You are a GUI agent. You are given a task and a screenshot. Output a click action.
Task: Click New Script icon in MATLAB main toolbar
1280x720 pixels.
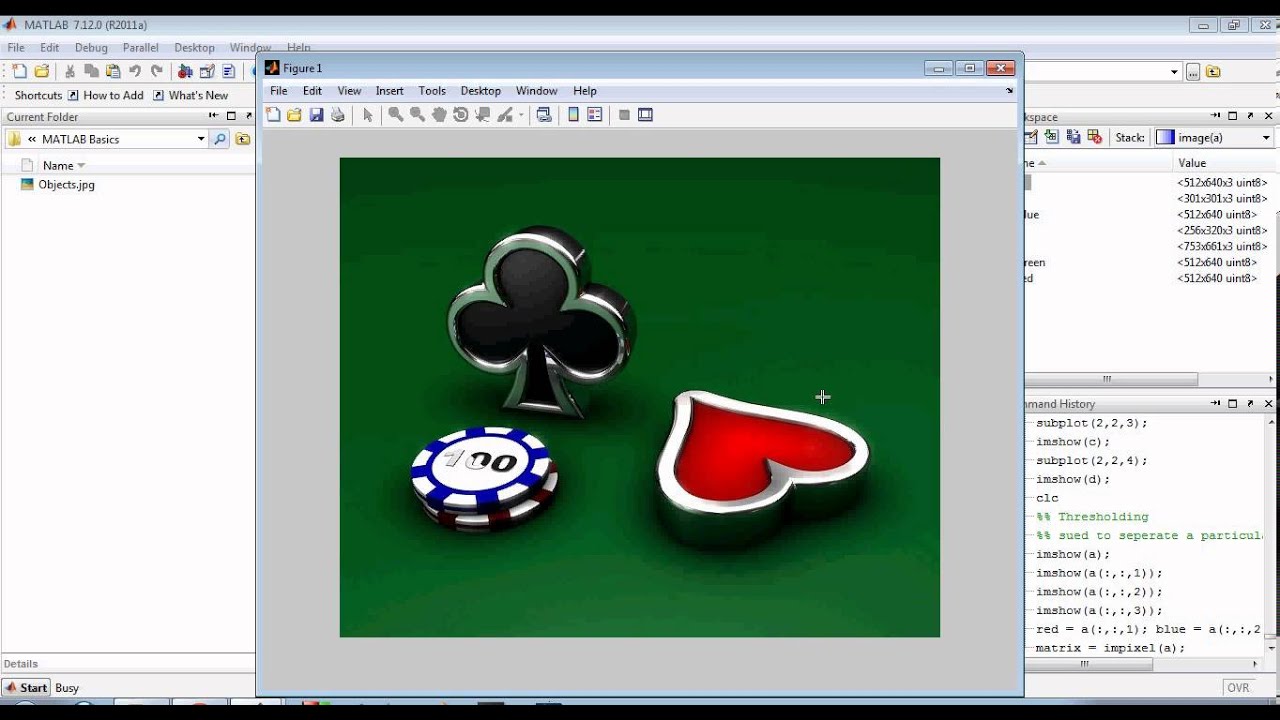point(19,71)
